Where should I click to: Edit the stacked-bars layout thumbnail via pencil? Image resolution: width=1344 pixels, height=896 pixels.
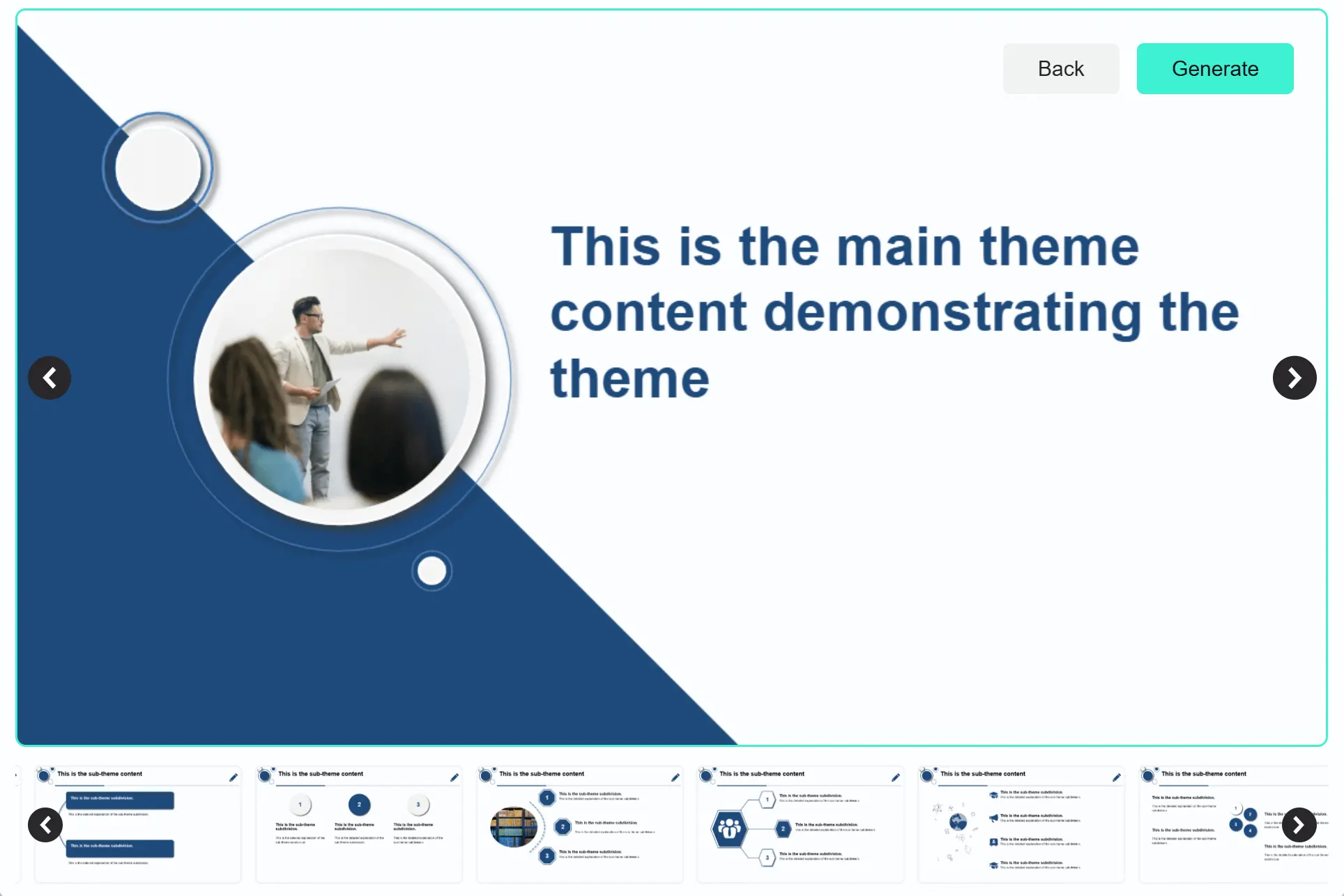coord(234,778)
